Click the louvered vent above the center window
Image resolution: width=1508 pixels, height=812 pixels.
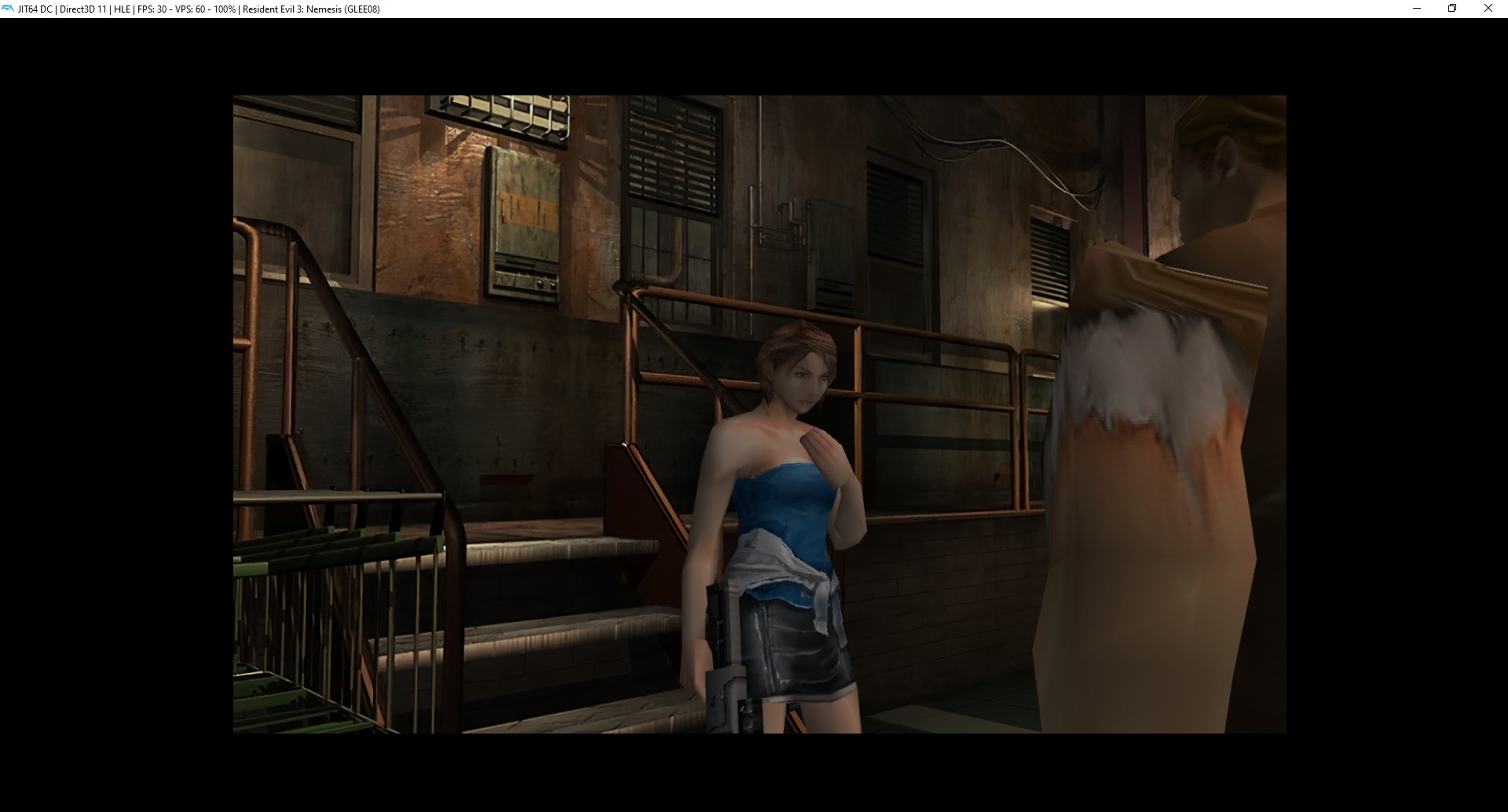point(673,153)
